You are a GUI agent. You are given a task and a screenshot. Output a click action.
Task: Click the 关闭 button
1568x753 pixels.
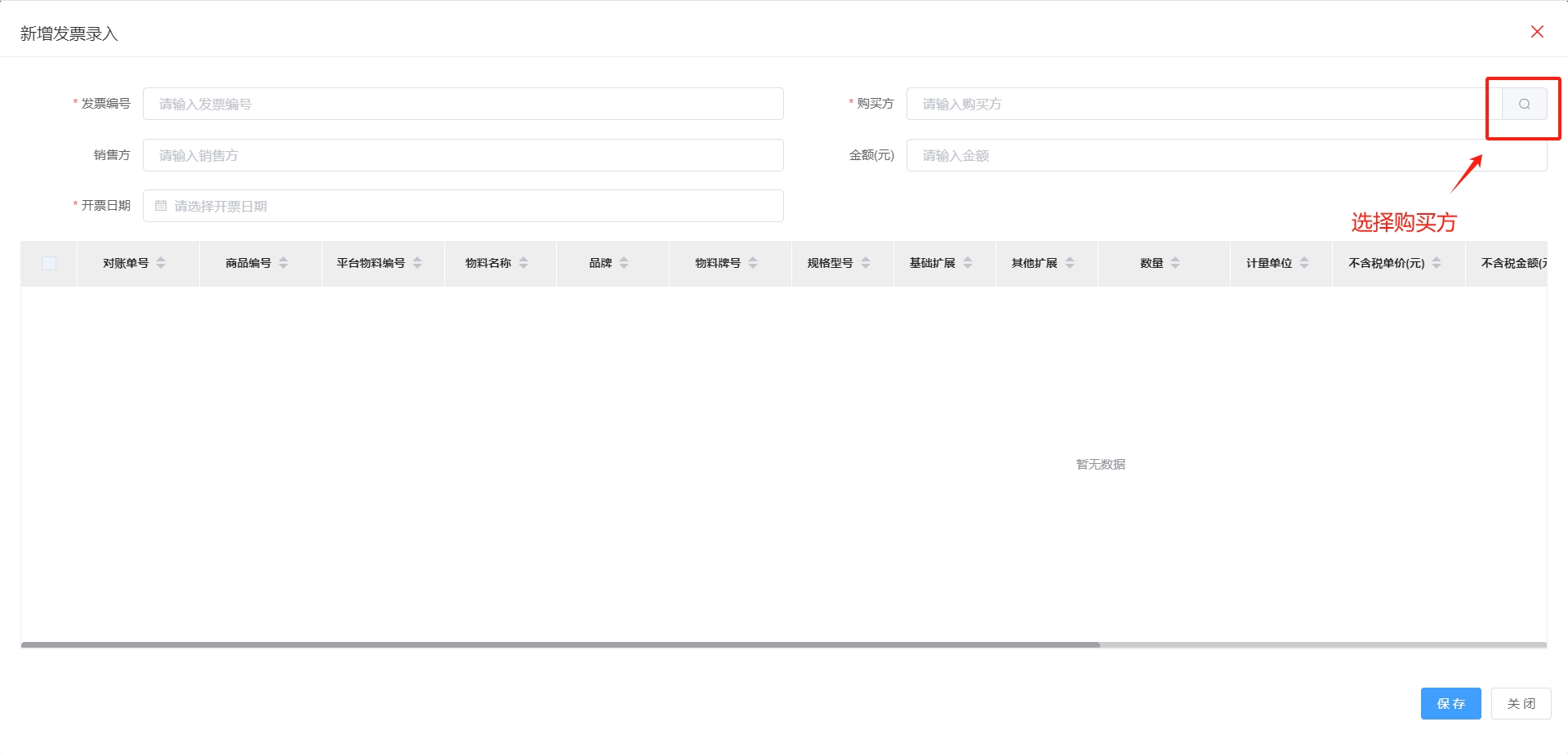(1521, 703)
